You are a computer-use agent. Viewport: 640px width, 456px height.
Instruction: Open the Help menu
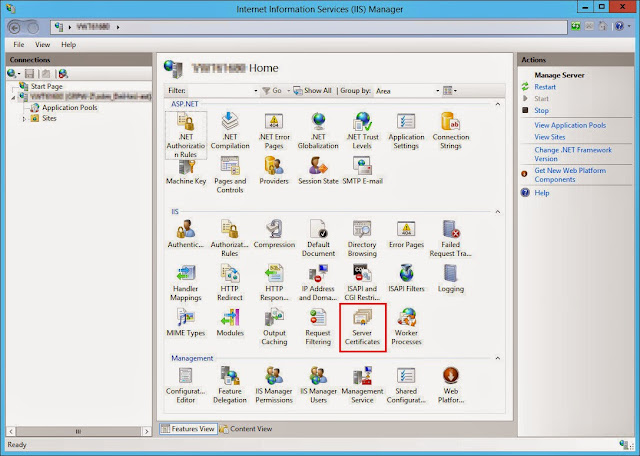[x=69, y=44]
